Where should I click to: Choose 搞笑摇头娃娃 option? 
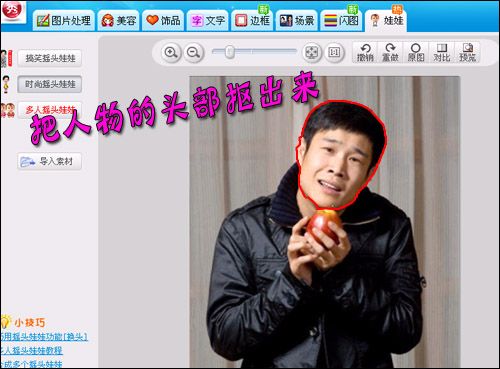click(x=50, y=58)
